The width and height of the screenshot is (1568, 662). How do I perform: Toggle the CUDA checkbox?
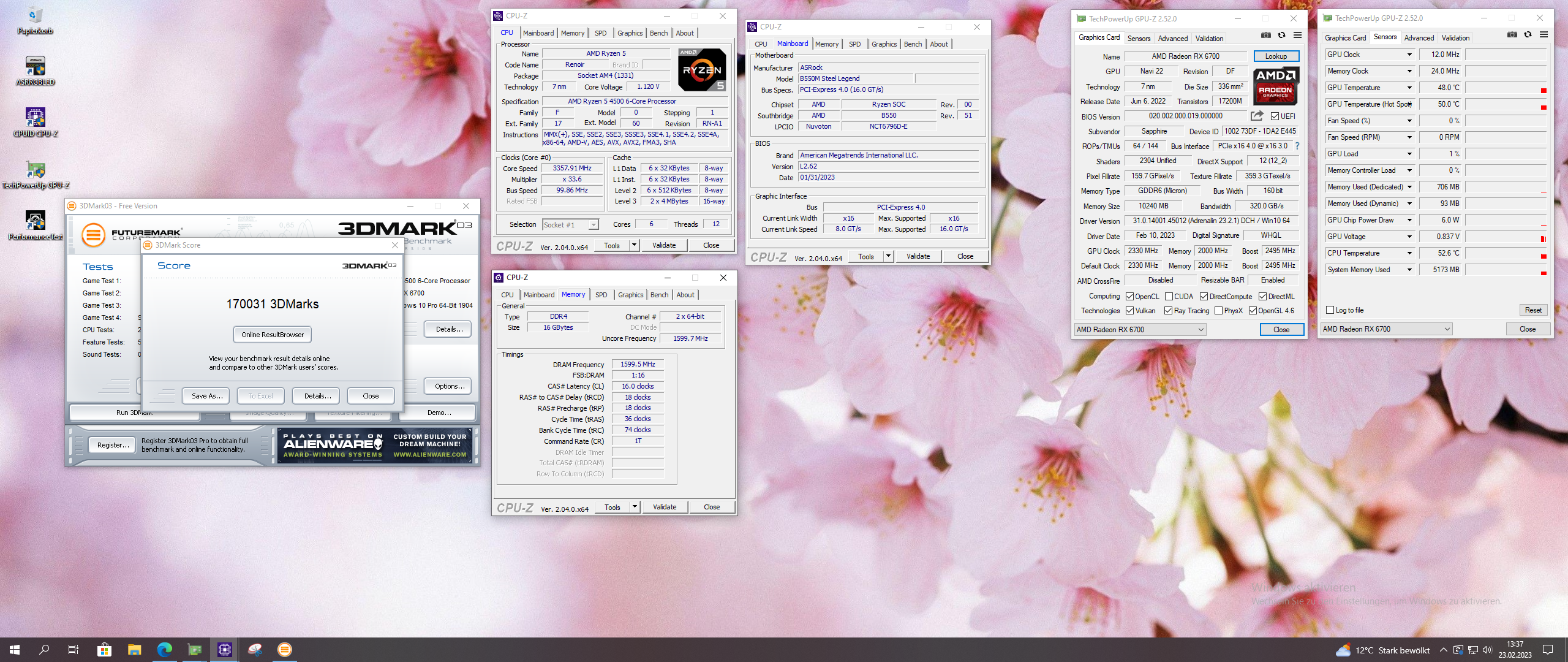coord(1169,297)
